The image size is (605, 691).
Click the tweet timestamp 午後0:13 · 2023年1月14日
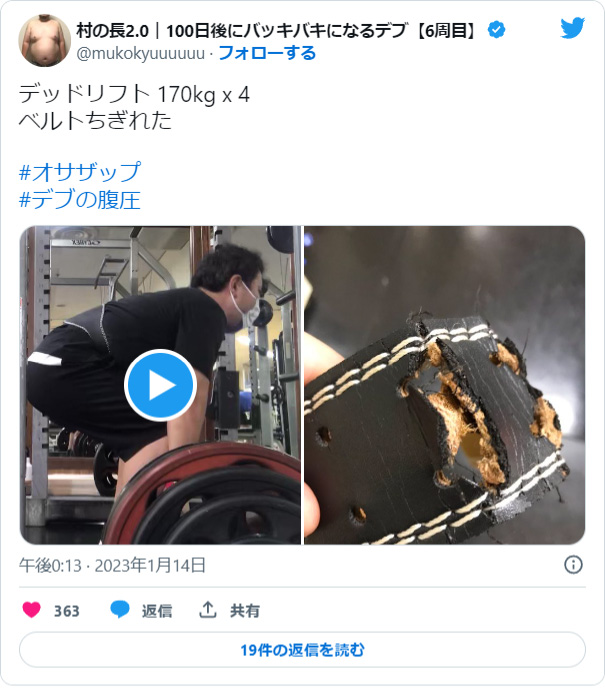[x=112, y=565]
